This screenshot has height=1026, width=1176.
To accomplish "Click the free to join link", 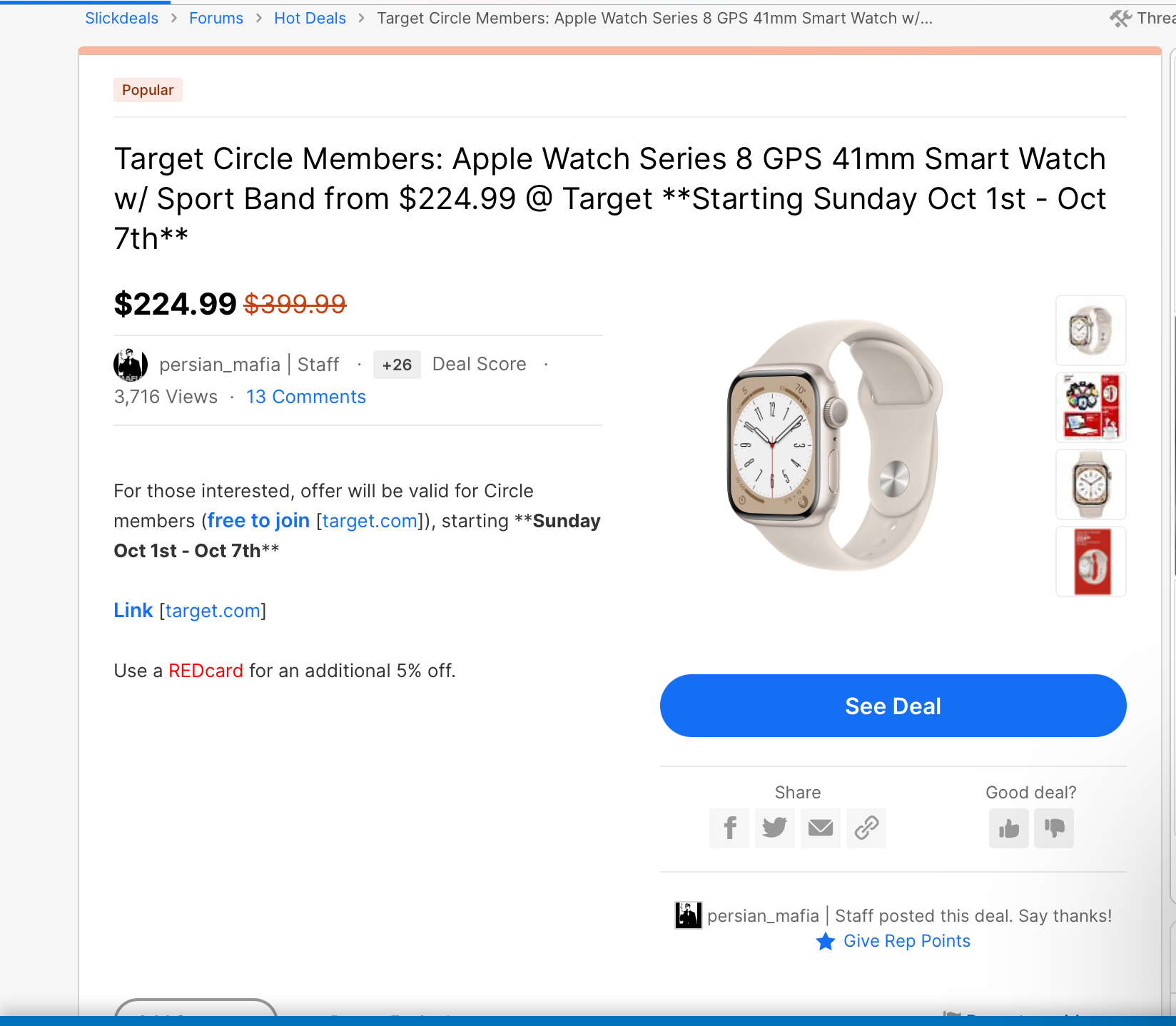I will (258, 521).
